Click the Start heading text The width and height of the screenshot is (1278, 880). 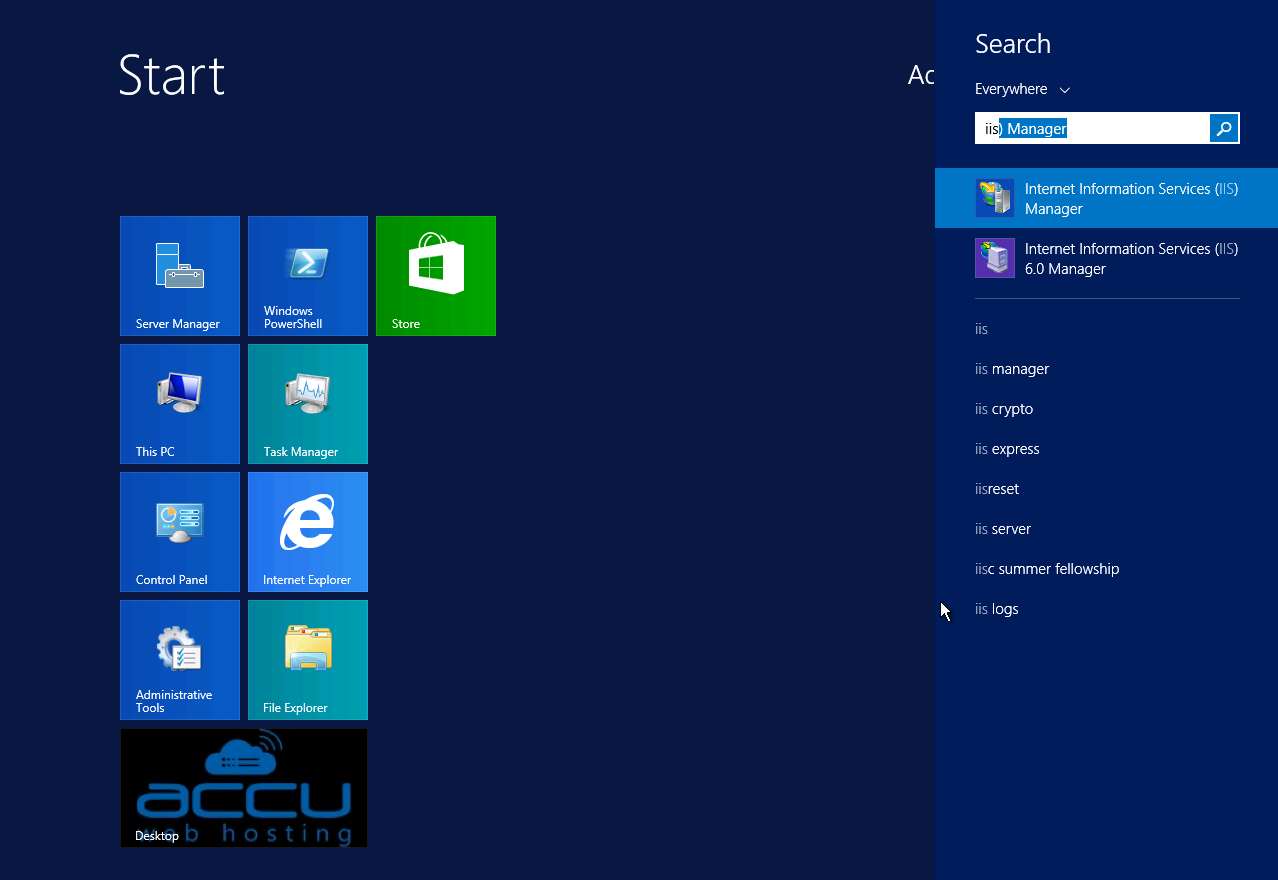pos(172,75)
